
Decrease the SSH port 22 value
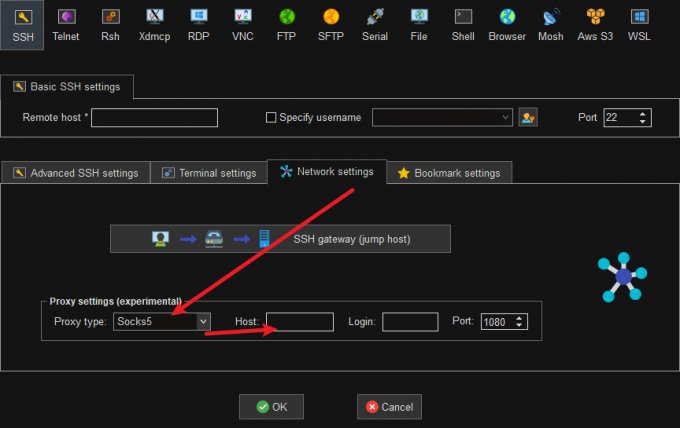(643, 121)
